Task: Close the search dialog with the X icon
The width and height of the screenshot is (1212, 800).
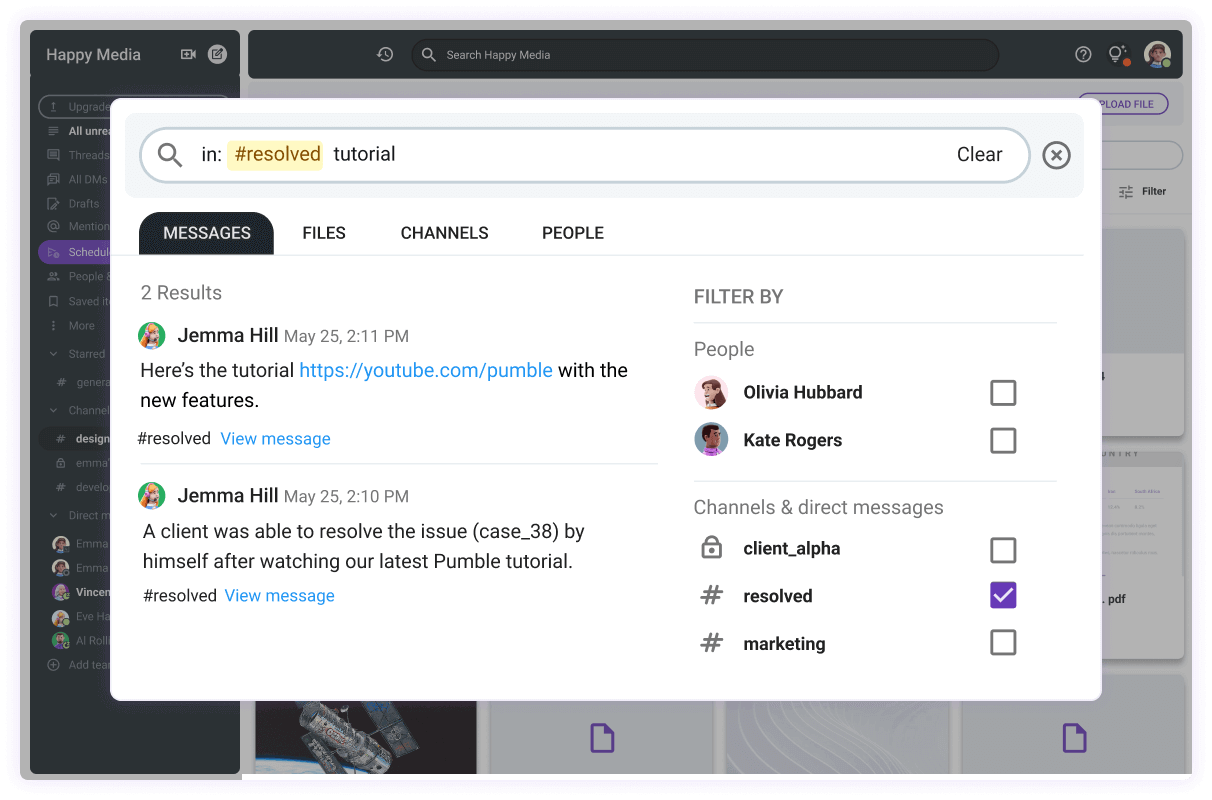Action: coord(1056,155)
